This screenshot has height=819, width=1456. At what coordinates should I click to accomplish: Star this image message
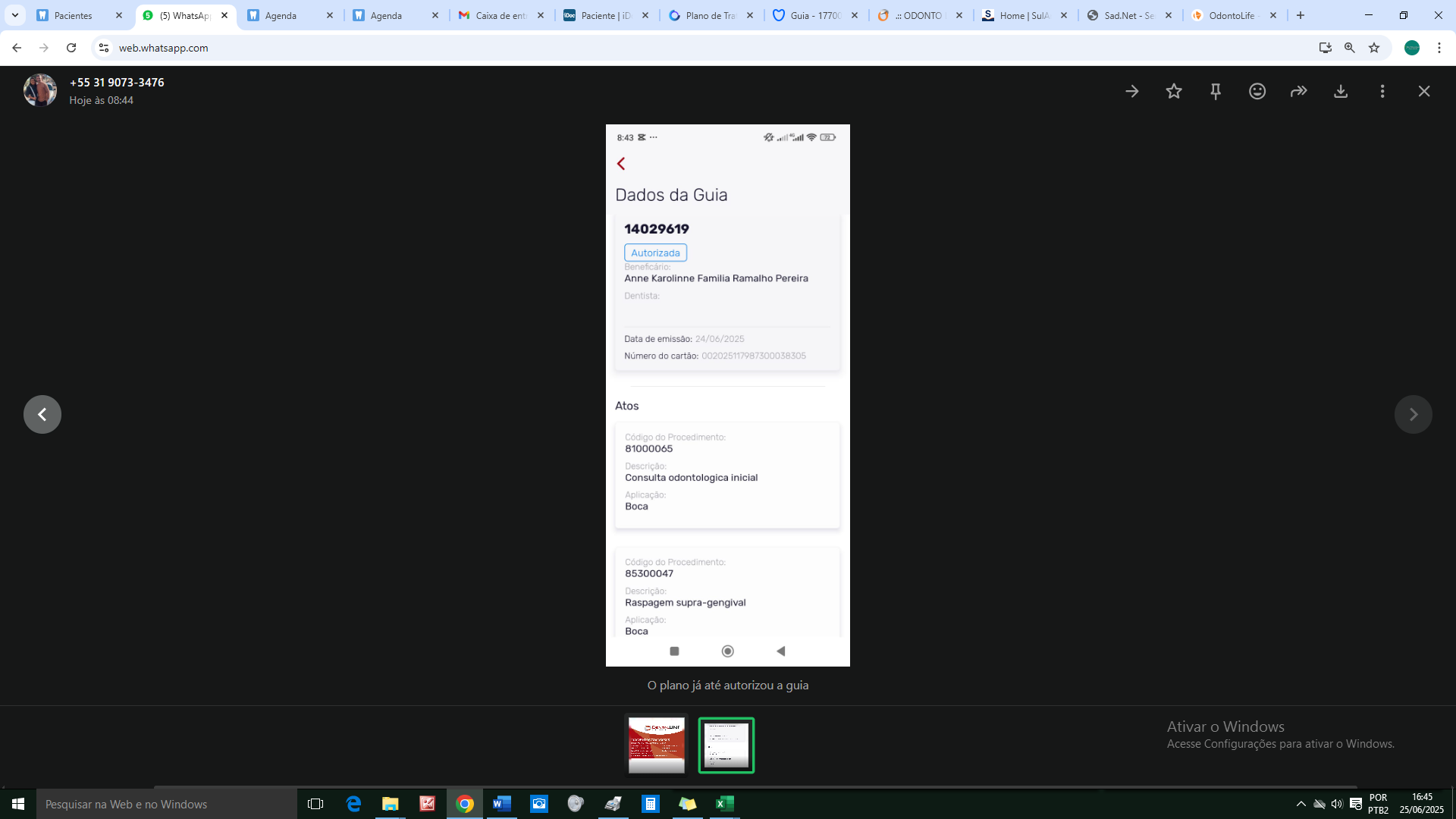coord(1174,92)
